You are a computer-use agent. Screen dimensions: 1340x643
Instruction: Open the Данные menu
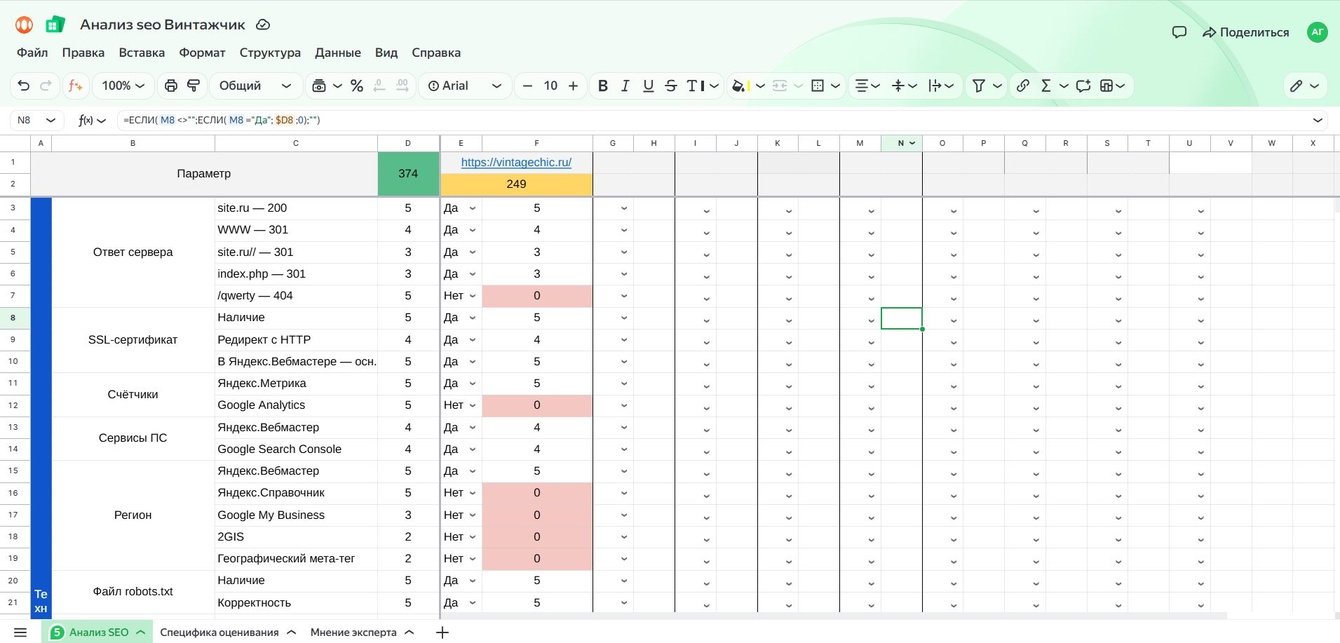pos(338,53)
